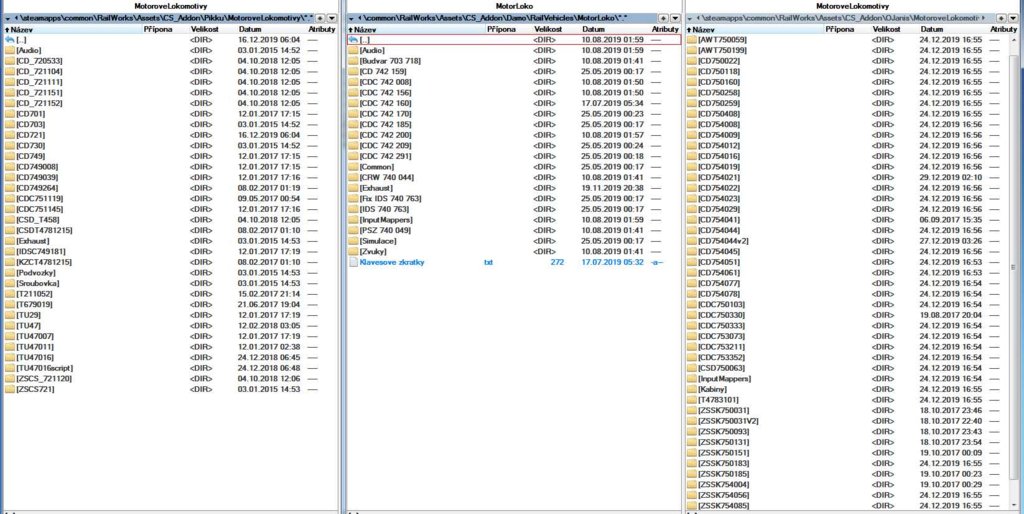Open the middle panel favorites star button
The image size is (1024, 514).
tap(664, 18)
